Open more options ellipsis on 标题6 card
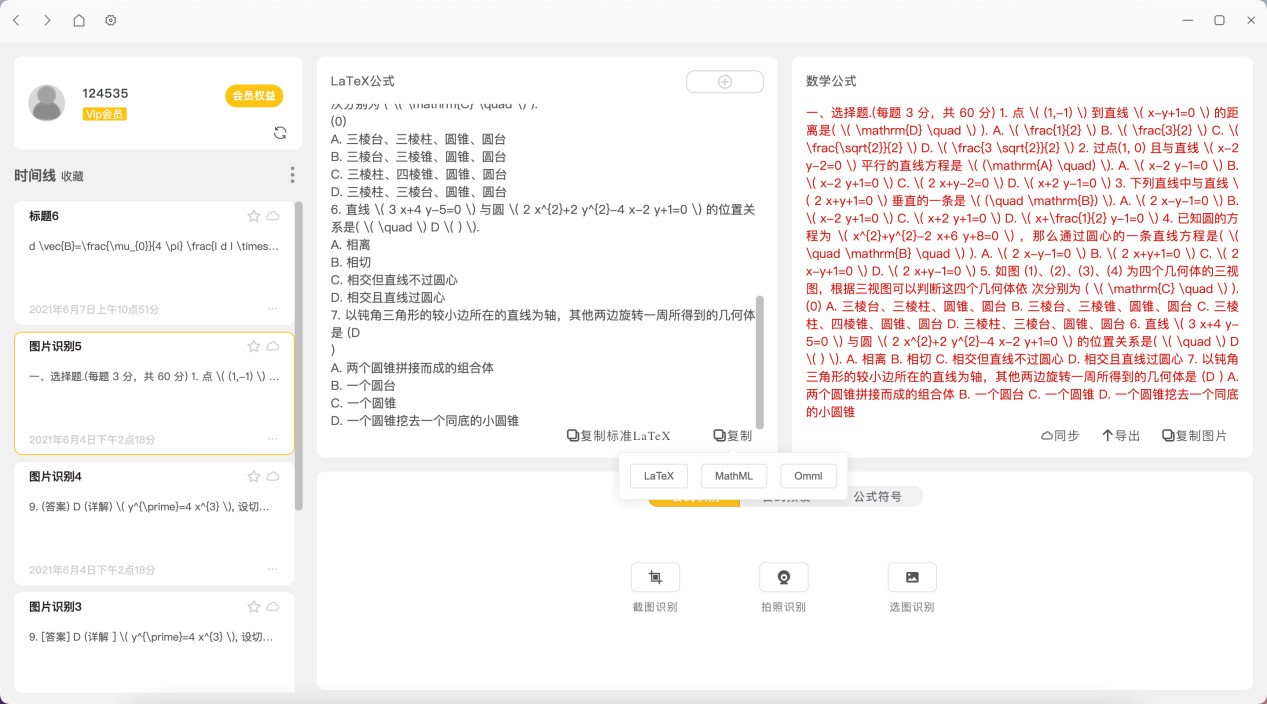Image resolution: width=1267 pixels, height=704 pixels. coord(272,309)
